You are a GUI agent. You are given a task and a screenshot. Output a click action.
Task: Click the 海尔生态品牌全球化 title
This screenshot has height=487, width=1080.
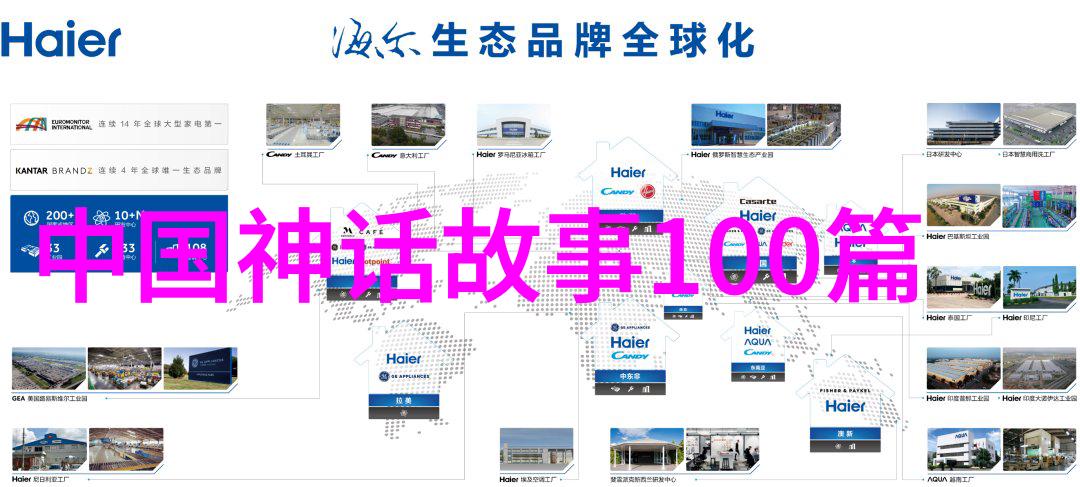[x=541, y=41]
